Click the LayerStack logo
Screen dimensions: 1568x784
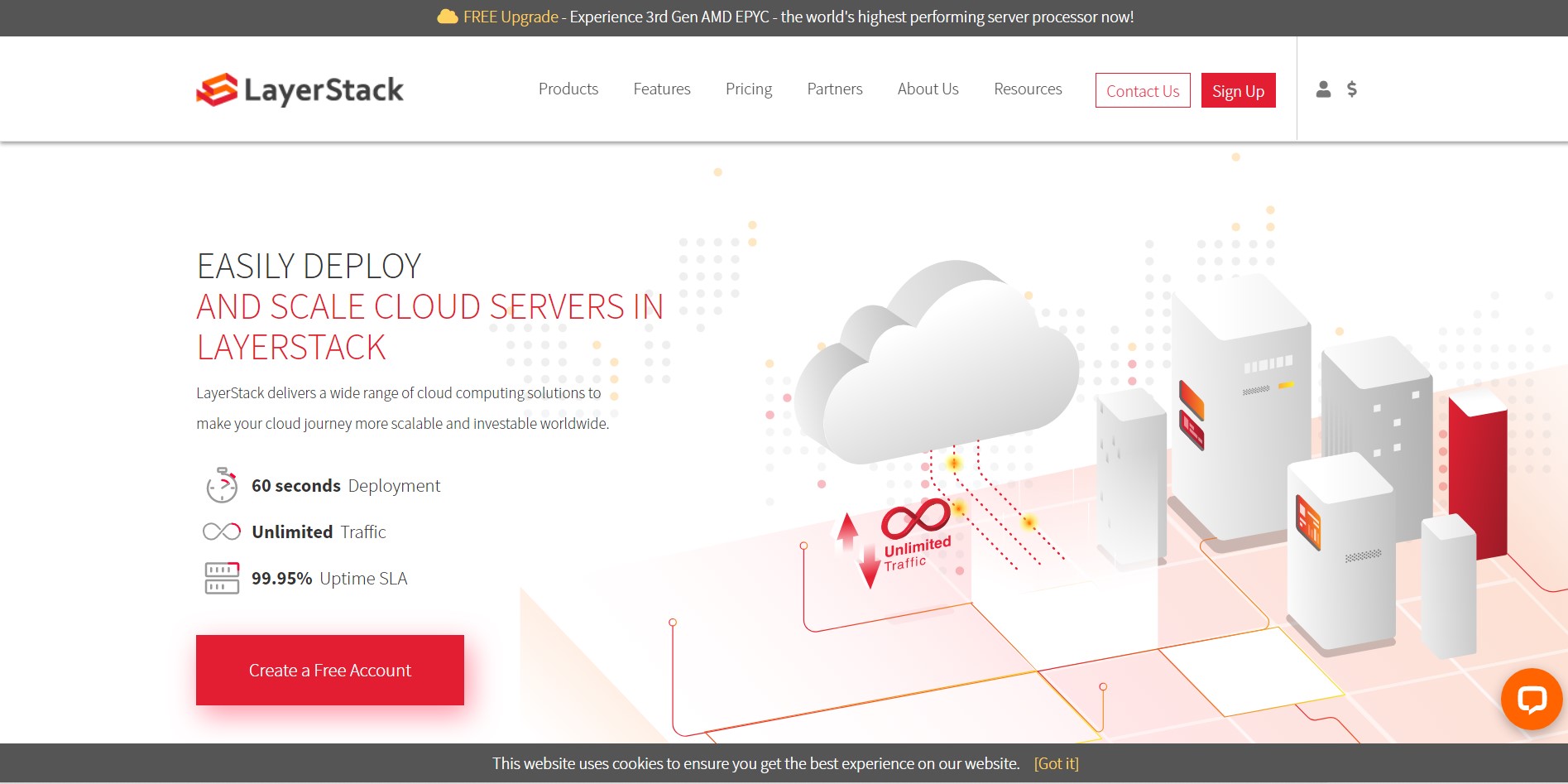300,90
